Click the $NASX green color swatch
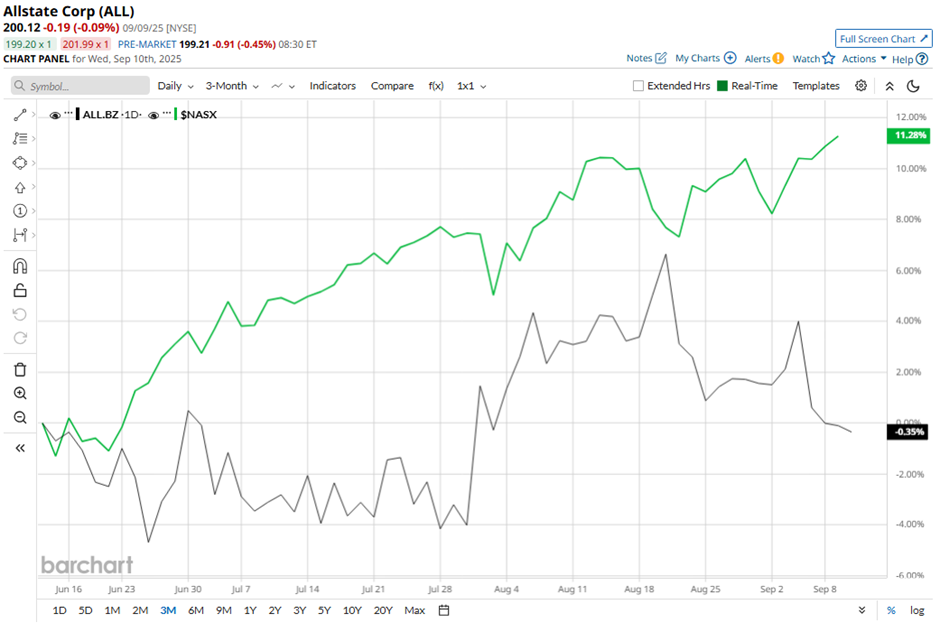This screenshot has height=623, width=940. tap(176, 114)
